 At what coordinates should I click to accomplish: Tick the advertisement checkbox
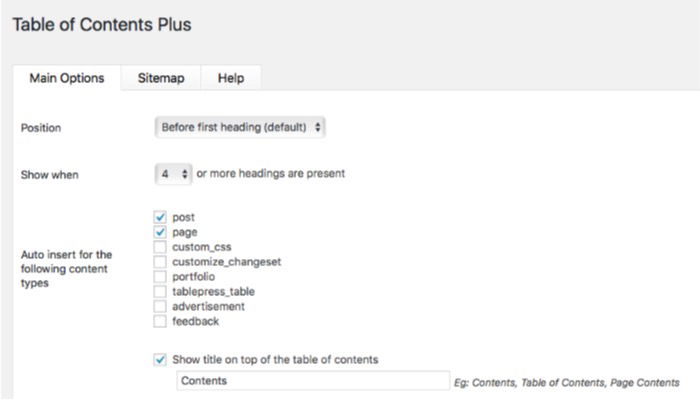pos(160,306)
